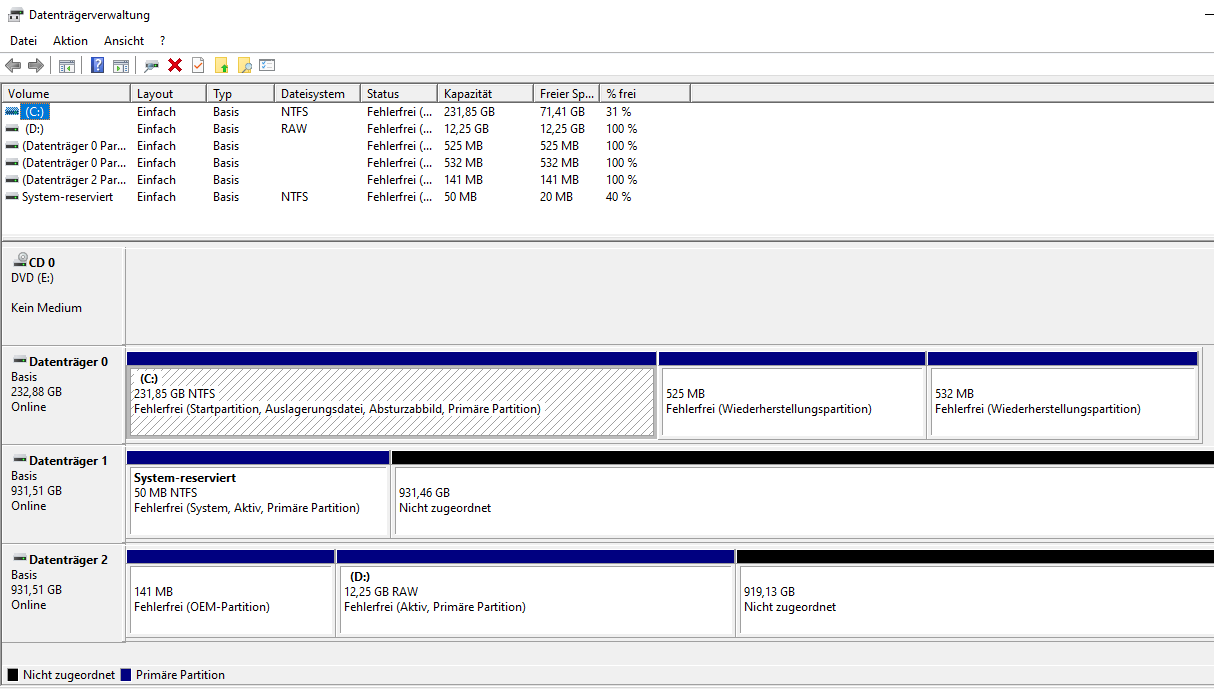The width and height of the screenshot is (1214, 689).
Task: Click the black Nicht zugeordnet legend swatch
Action: click(13, 675)
